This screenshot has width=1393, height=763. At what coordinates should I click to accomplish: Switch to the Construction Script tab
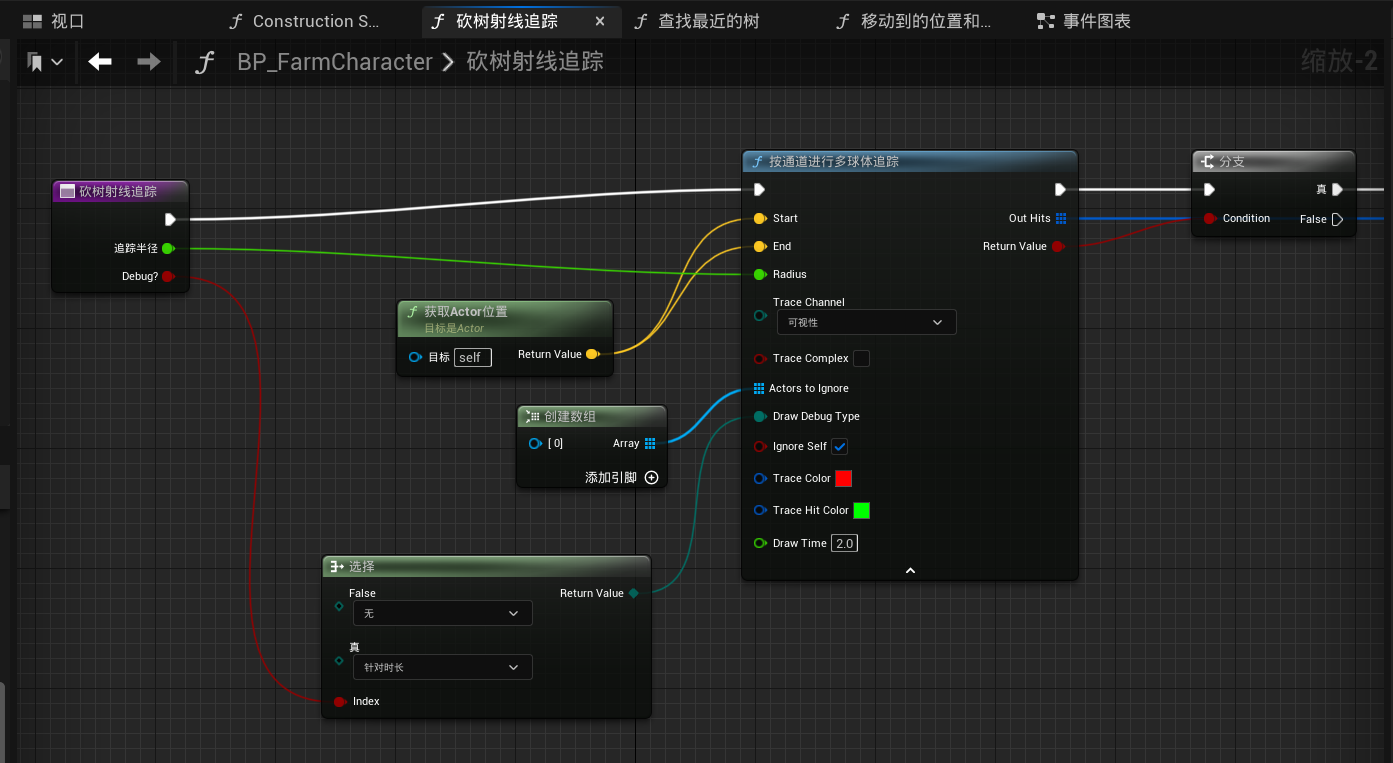[303, 21]
